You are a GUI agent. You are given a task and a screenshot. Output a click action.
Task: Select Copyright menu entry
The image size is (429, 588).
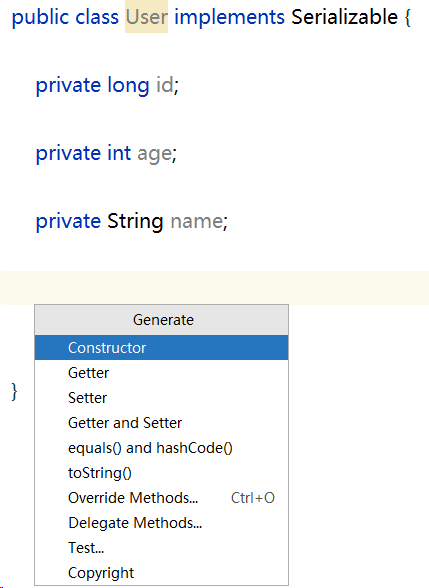161,573
